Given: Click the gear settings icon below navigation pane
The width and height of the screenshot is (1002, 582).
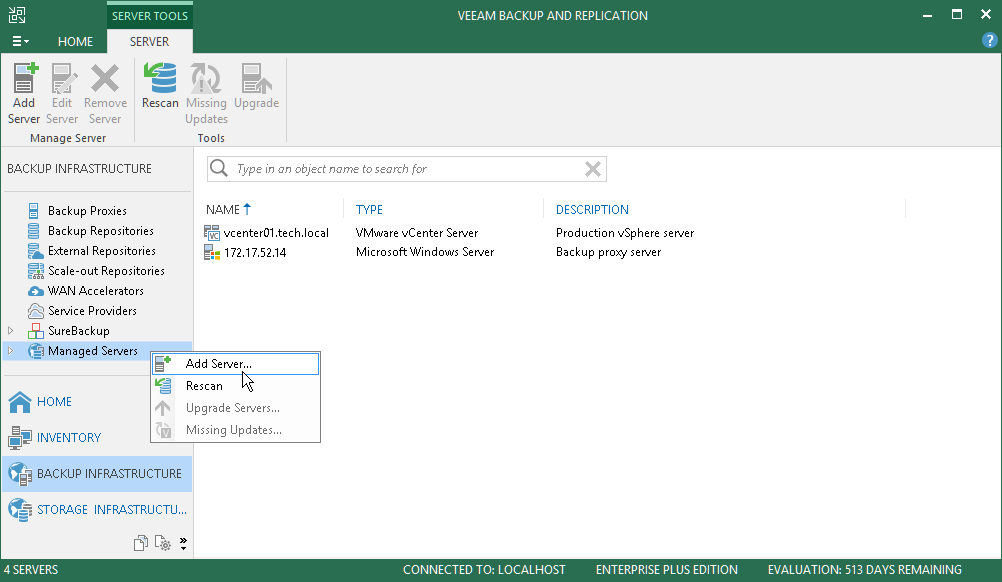Looking at the screenshot, I should pos(162,543).
